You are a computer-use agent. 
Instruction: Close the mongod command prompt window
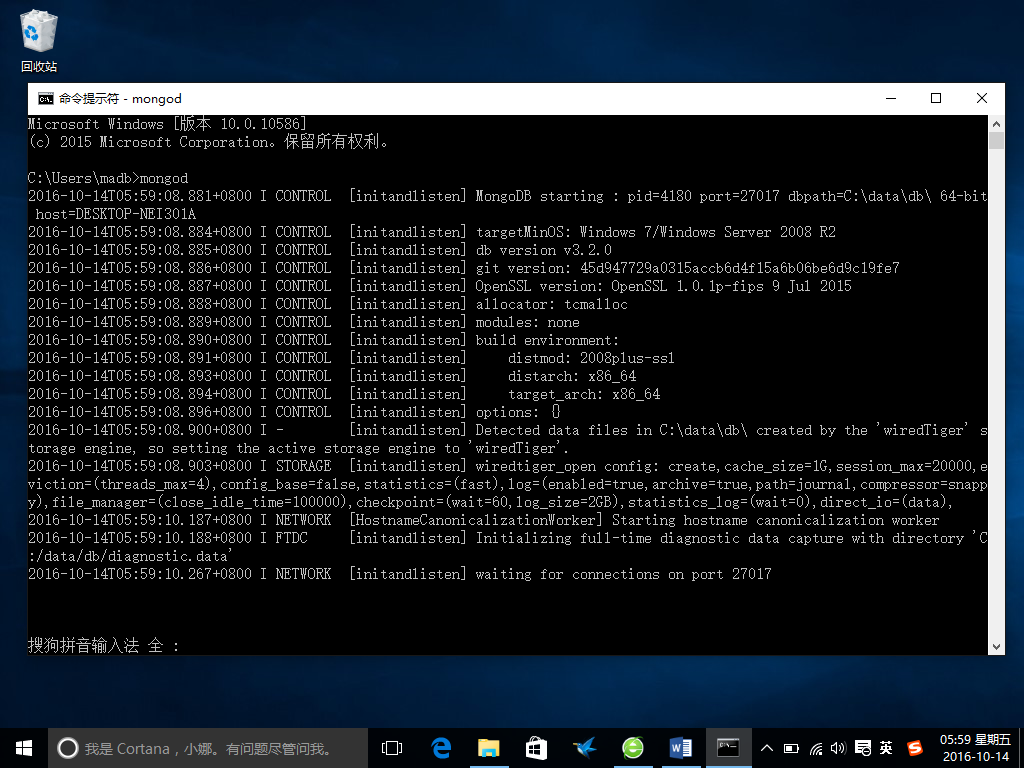coord(982,99)
